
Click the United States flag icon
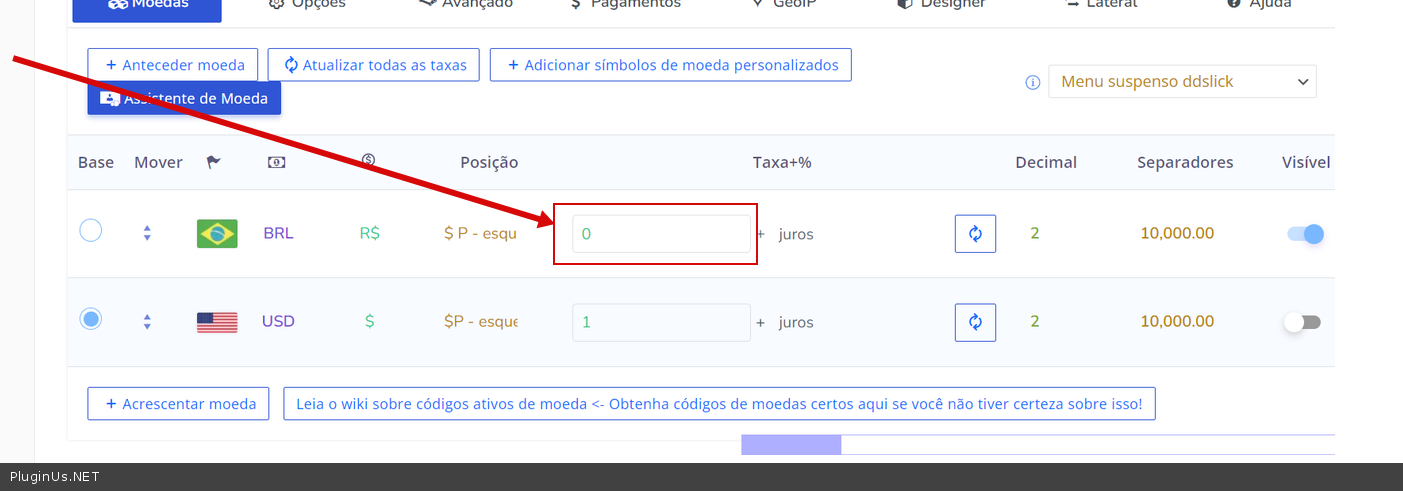[x=217, y=322]
